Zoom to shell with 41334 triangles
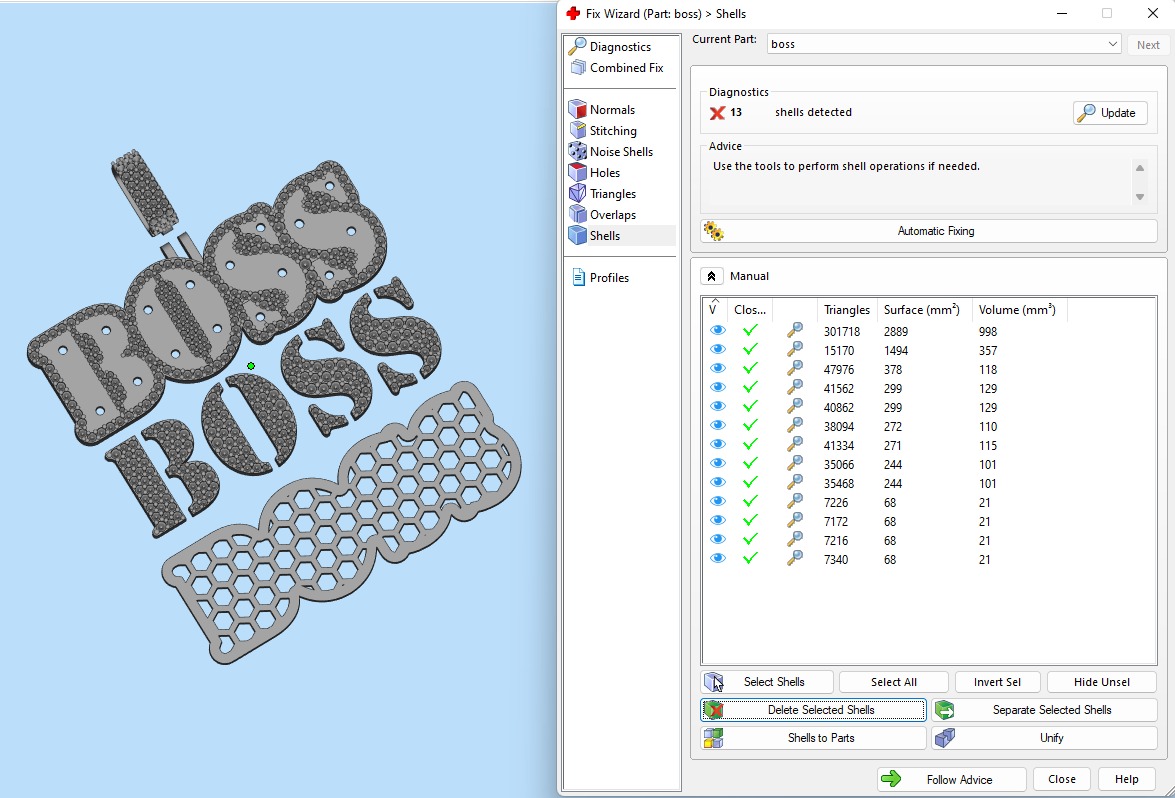 795,444
